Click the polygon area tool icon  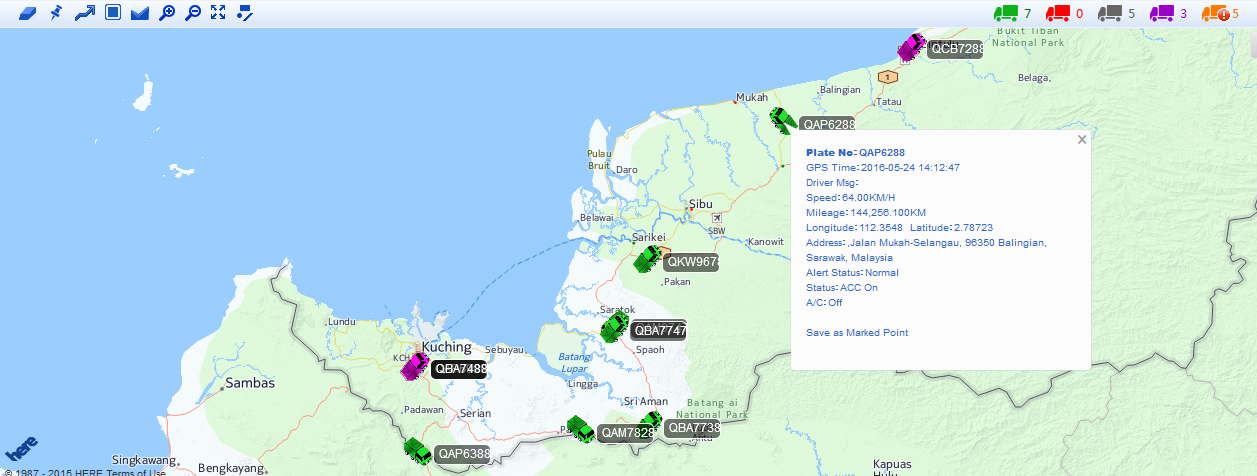140,13
